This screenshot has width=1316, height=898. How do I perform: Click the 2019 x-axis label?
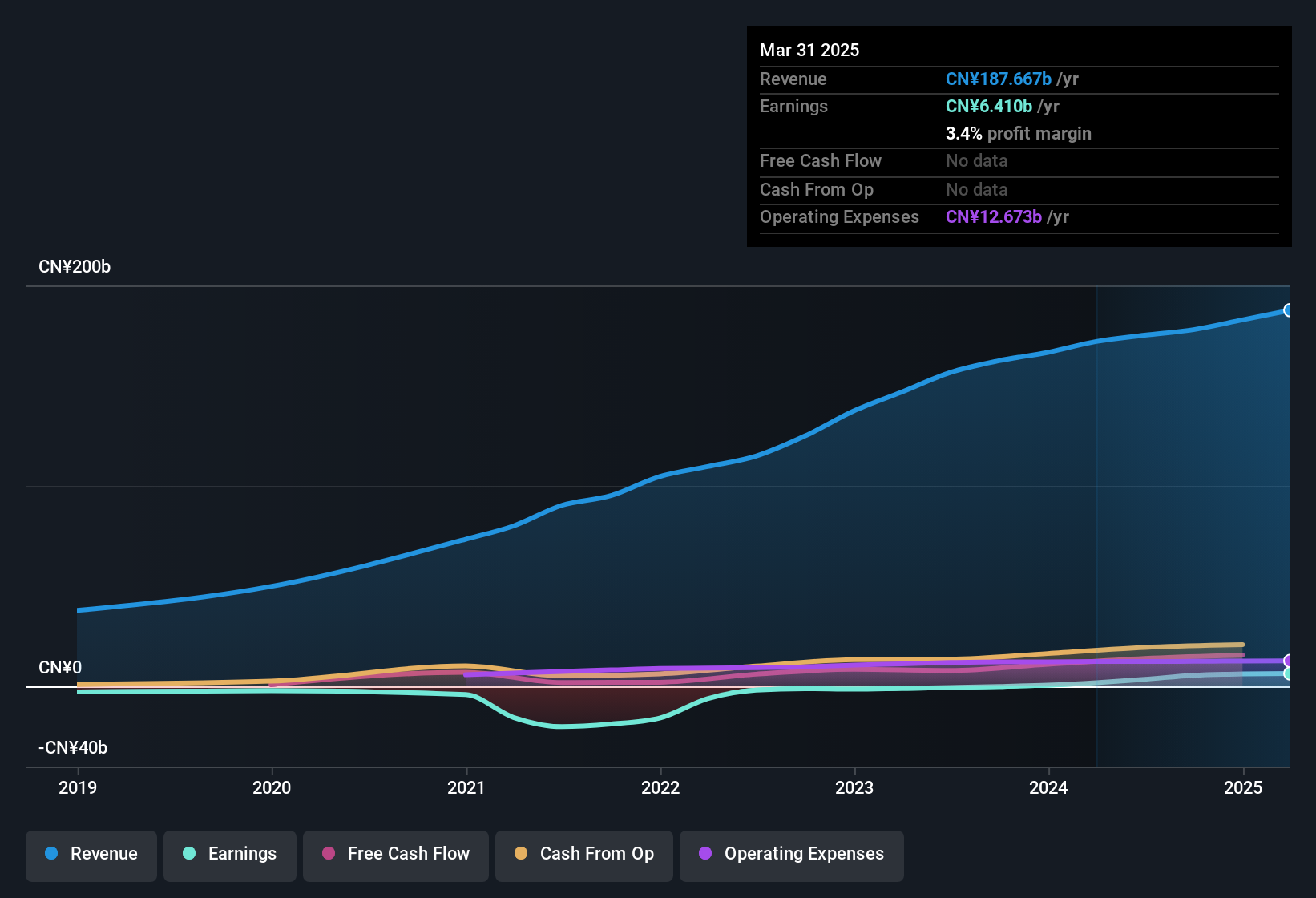pos(78,787)
